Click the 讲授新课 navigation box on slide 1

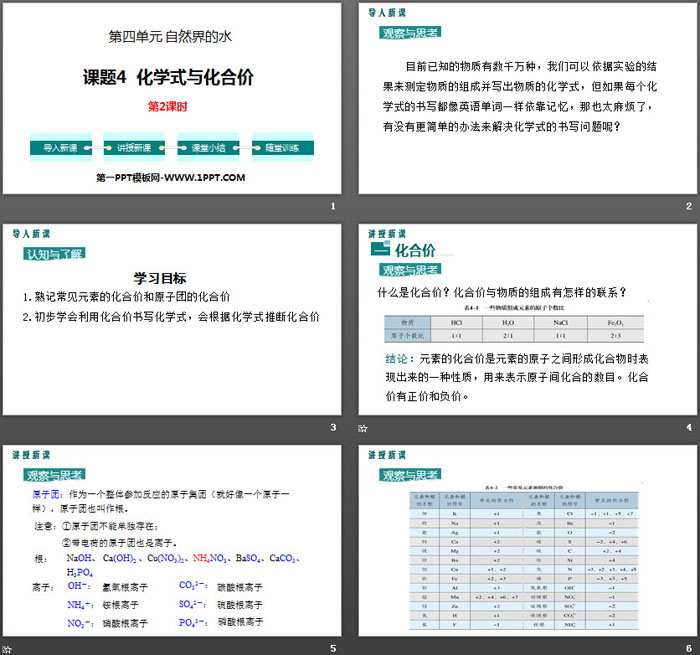134,148
